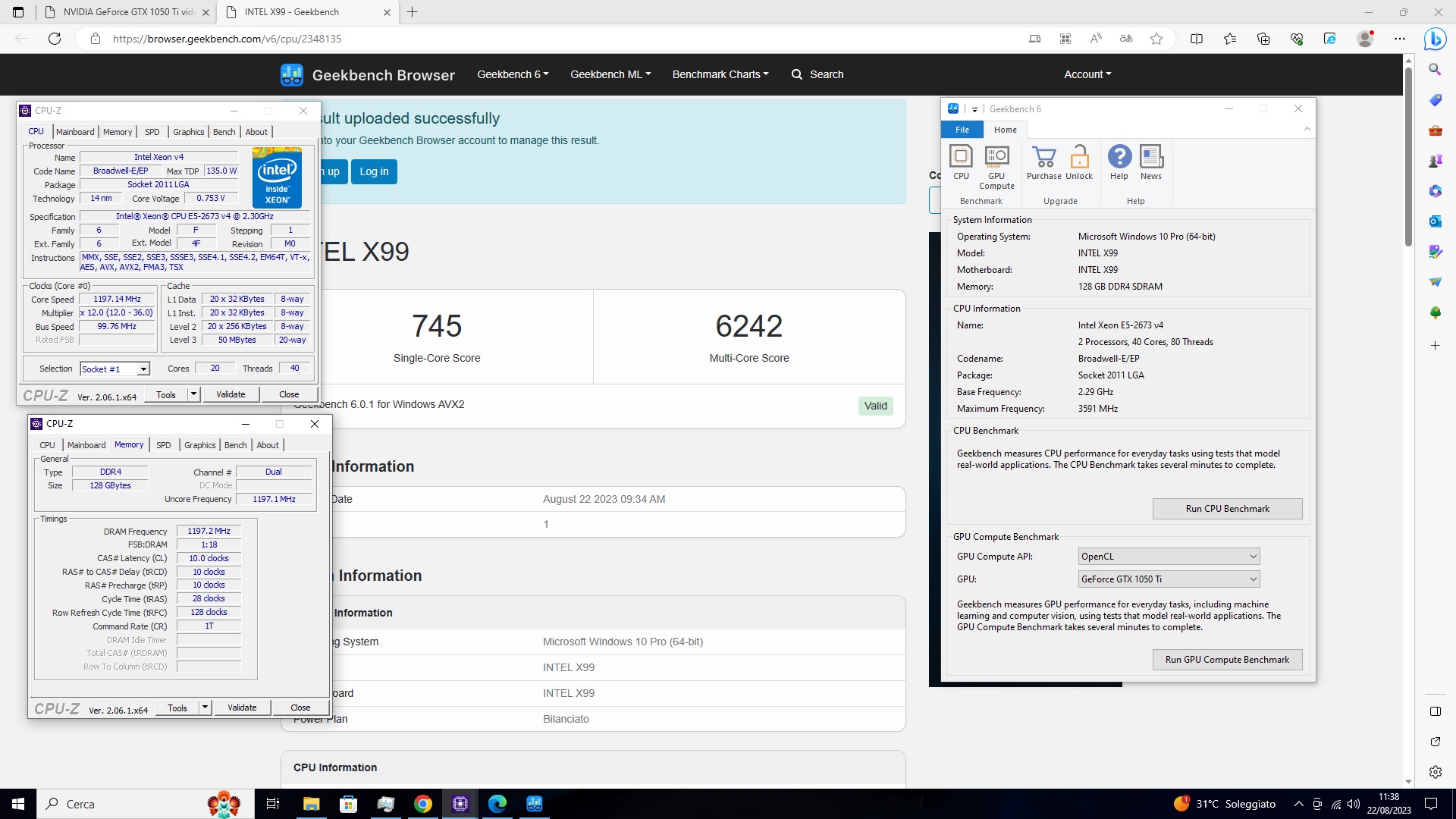Open the split screen icon in Edge toolbar
This screenshot has width=1456, height=819.
pyautogui.click(x=1197, y=39)
